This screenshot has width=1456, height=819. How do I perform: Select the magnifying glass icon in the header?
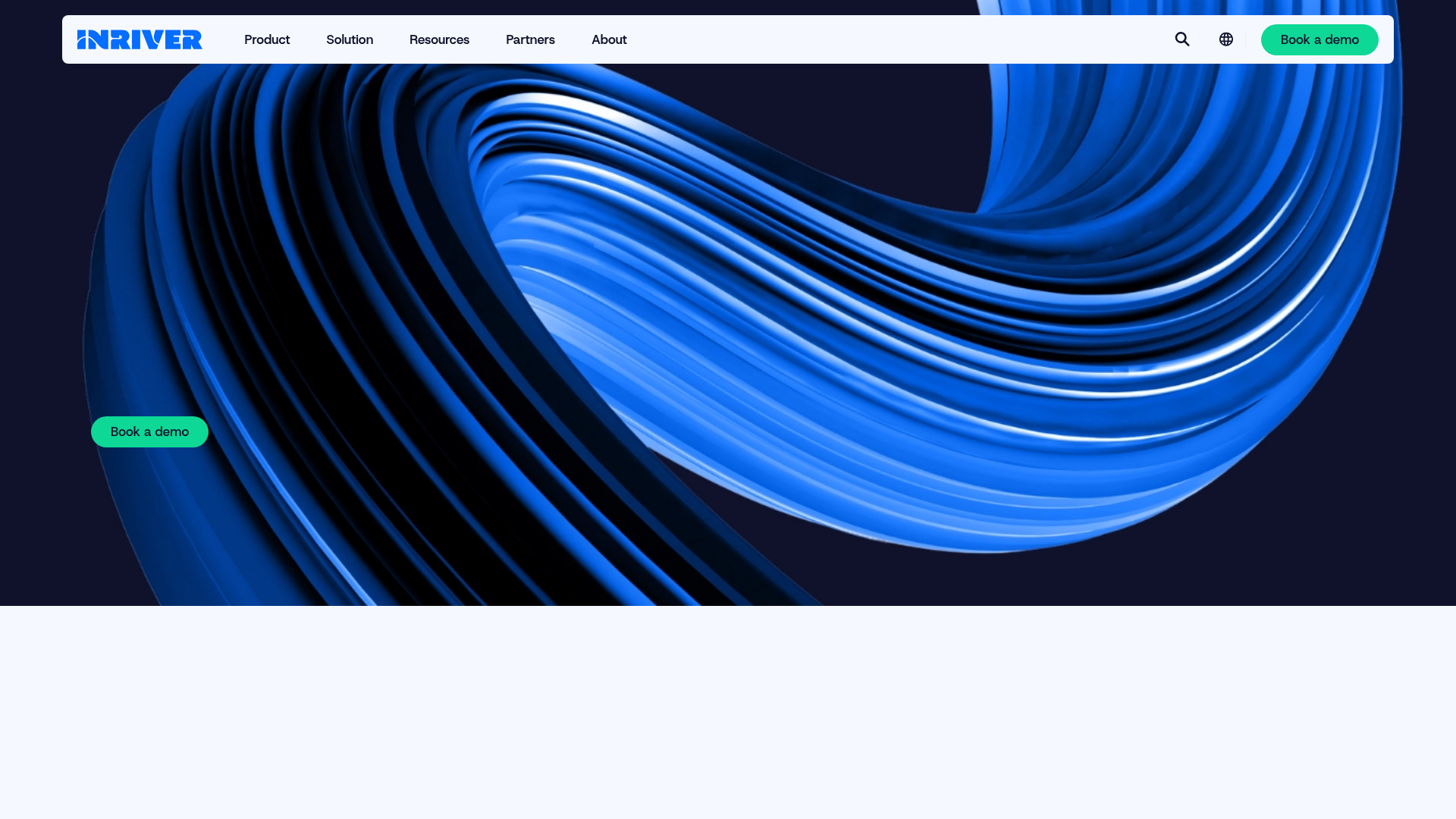tap(1181, 39)
